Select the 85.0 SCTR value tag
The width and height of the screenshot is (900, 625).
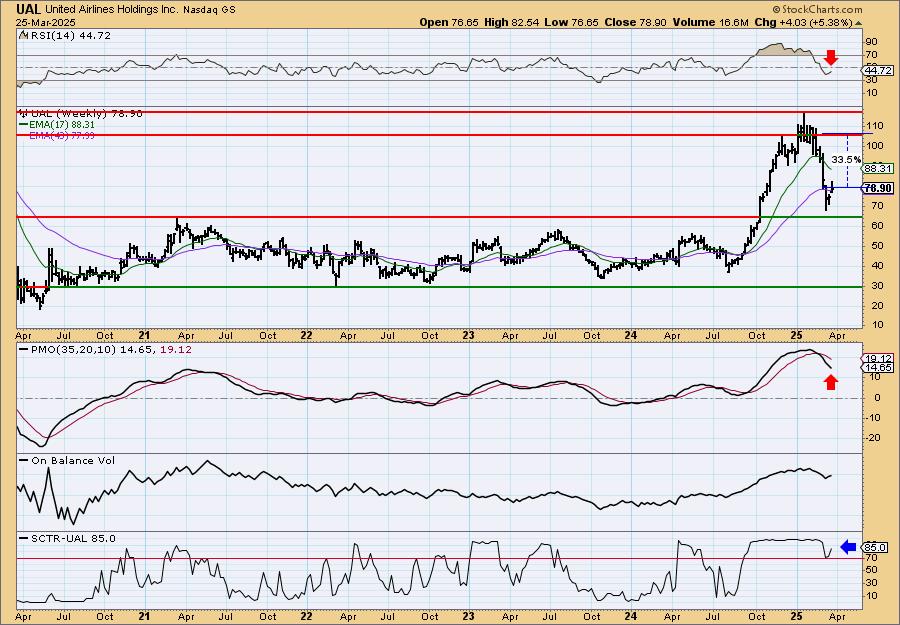(876, 548)
